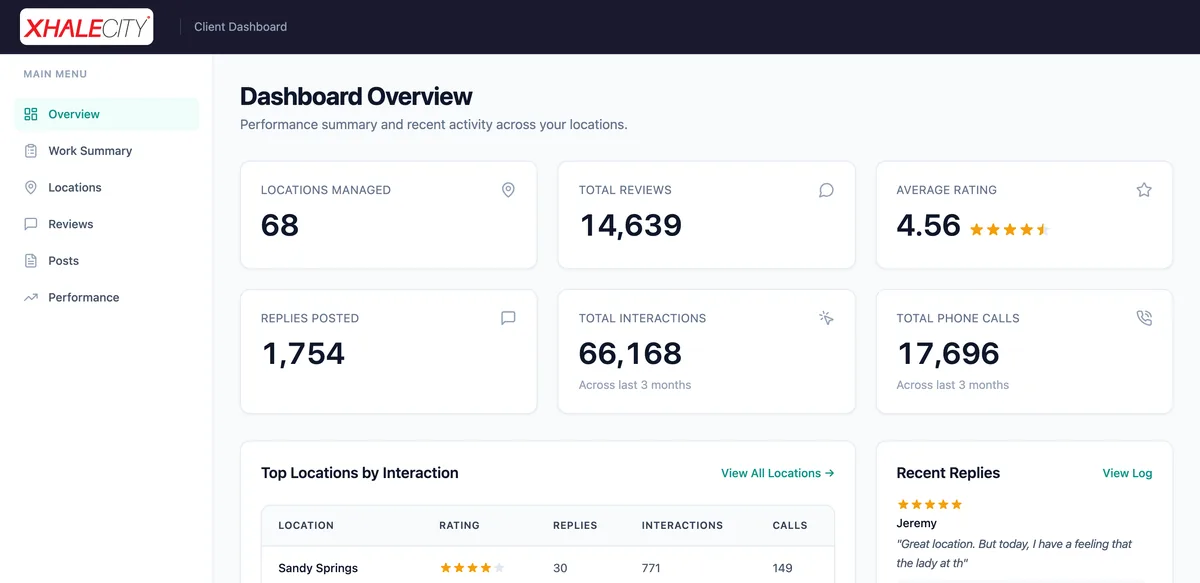Image resolution: width=1200 pixels, height=583 pixels.
Task: Select Posts in the sidebar menu
Action: click(107, 261)
